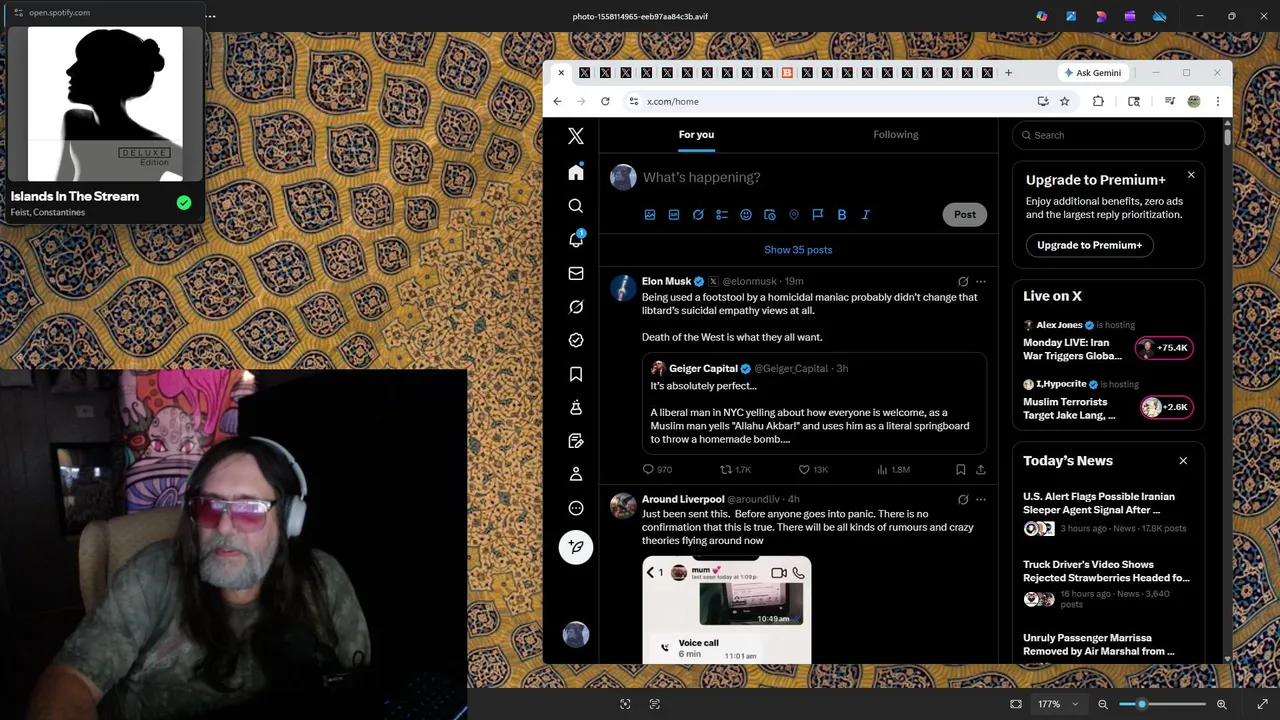The width and height of the screenshot is (1280, 720).
Task: Open Grok actions on Around Liverpool post
Action: 963,499
